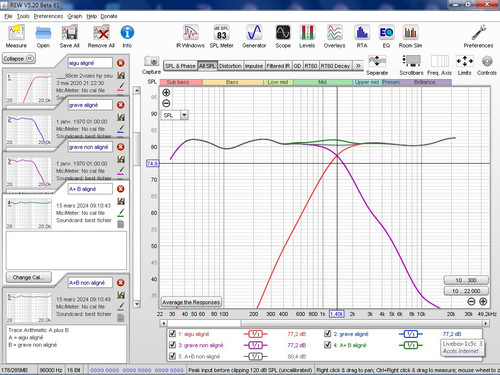This screenshot has width=500, height=375.
Task: Set frequency range to 10 .. 22 000
Action: (466, 291)
